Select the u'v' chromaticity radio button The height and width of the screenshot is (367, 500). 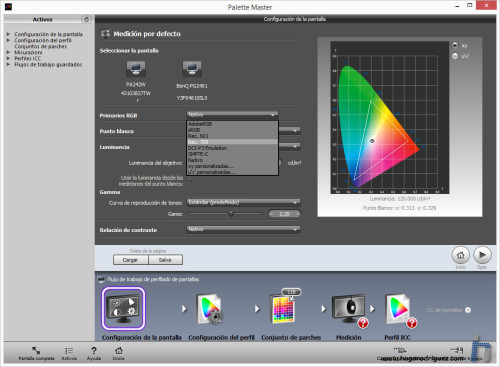(x=455, y=56)
